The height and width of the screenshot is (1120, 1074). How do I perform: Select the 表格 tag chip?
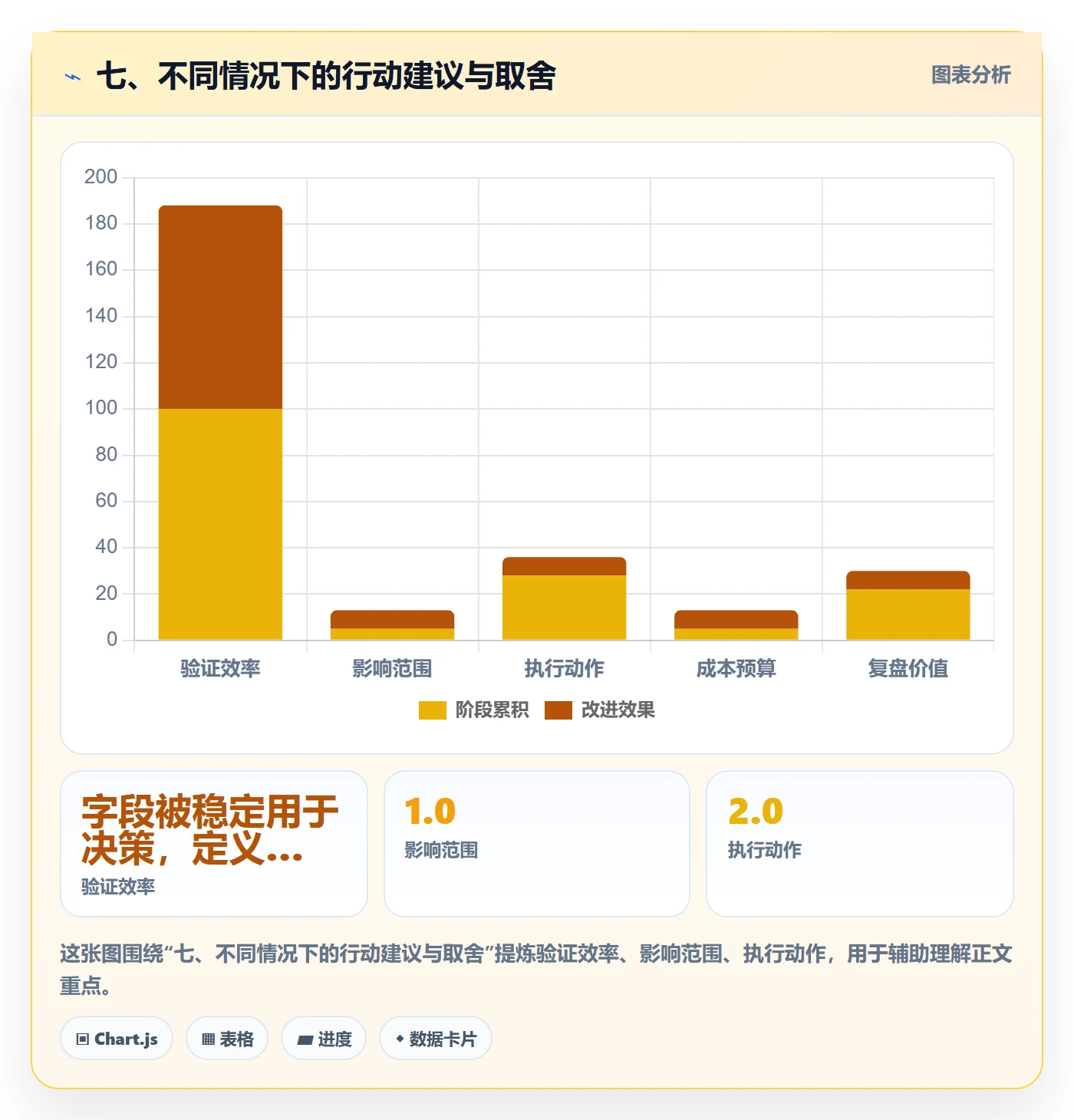227,1039
